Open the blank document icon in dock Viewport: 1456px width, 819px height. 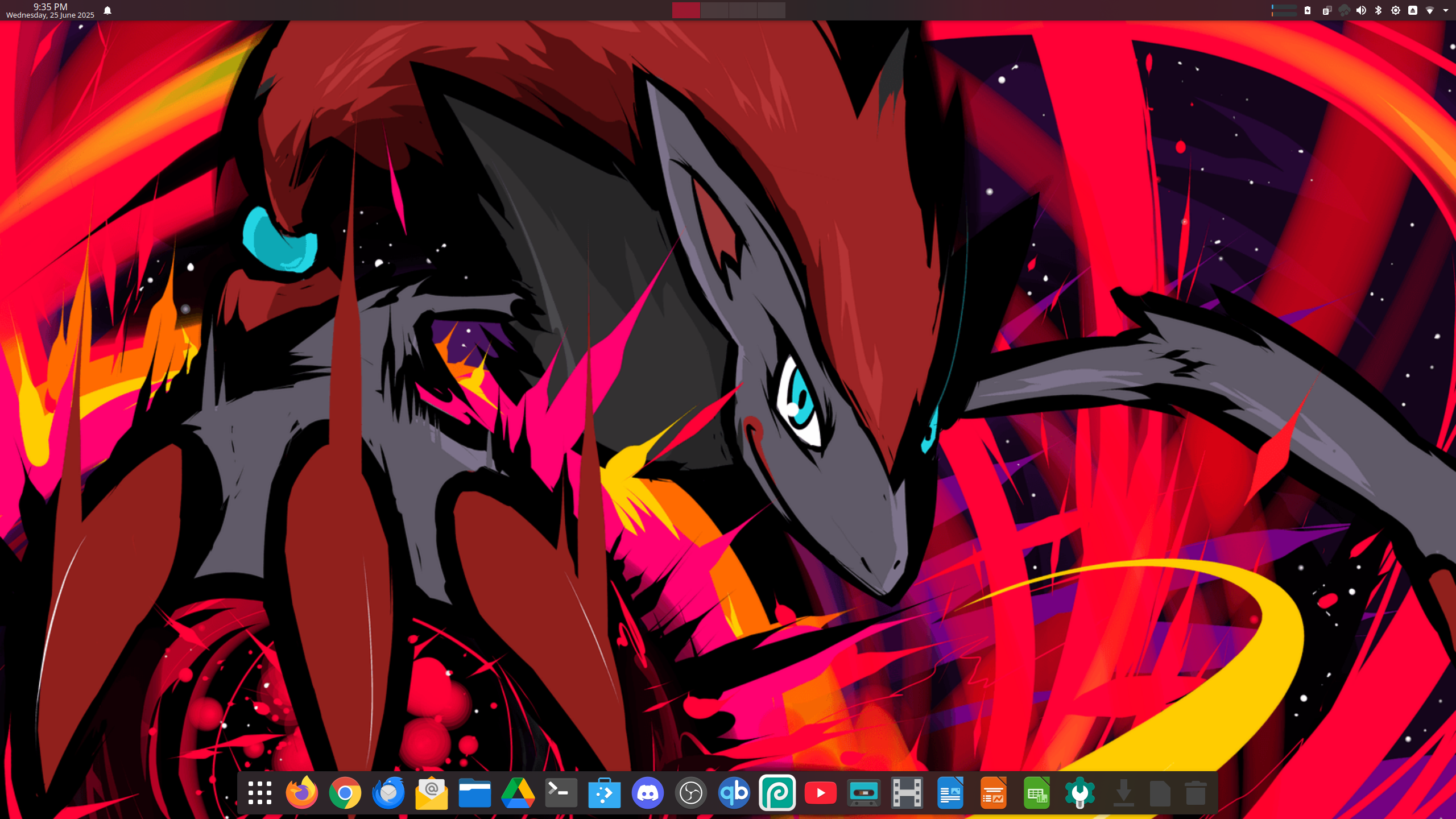pyautogui.click(x=1160, y=793)
